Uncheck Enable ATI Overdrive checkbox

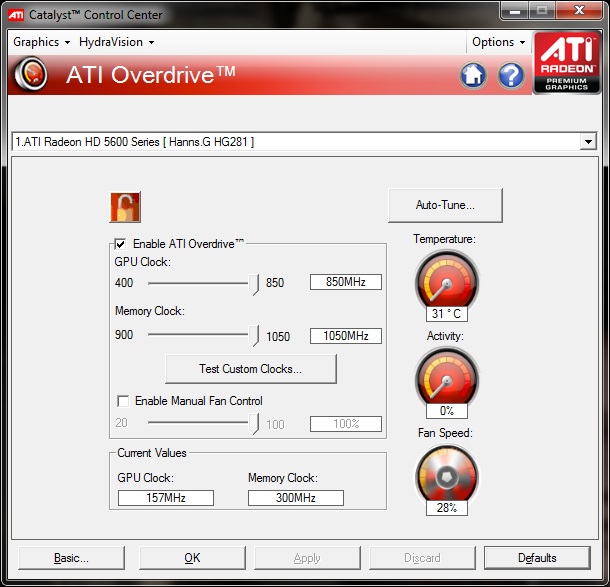pos(121,244)
